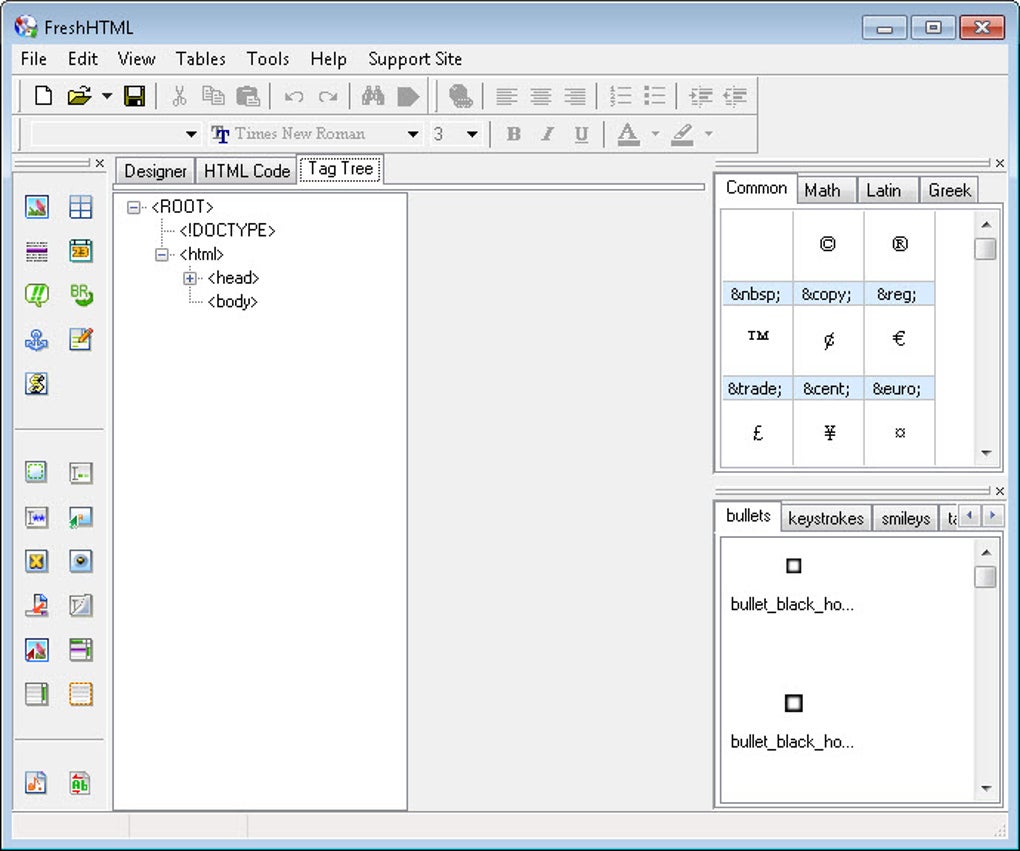Collapse the <ROOT> tree node
The image size is (1020, 851).
click(133, 208)
